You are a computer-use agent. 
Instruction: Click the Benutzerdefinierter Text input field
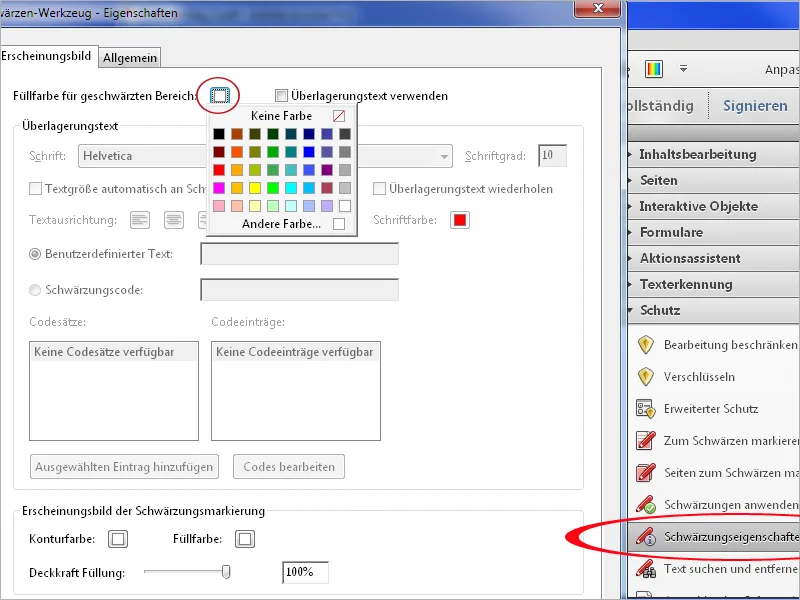pyautogui.click(x=299, y=254)
